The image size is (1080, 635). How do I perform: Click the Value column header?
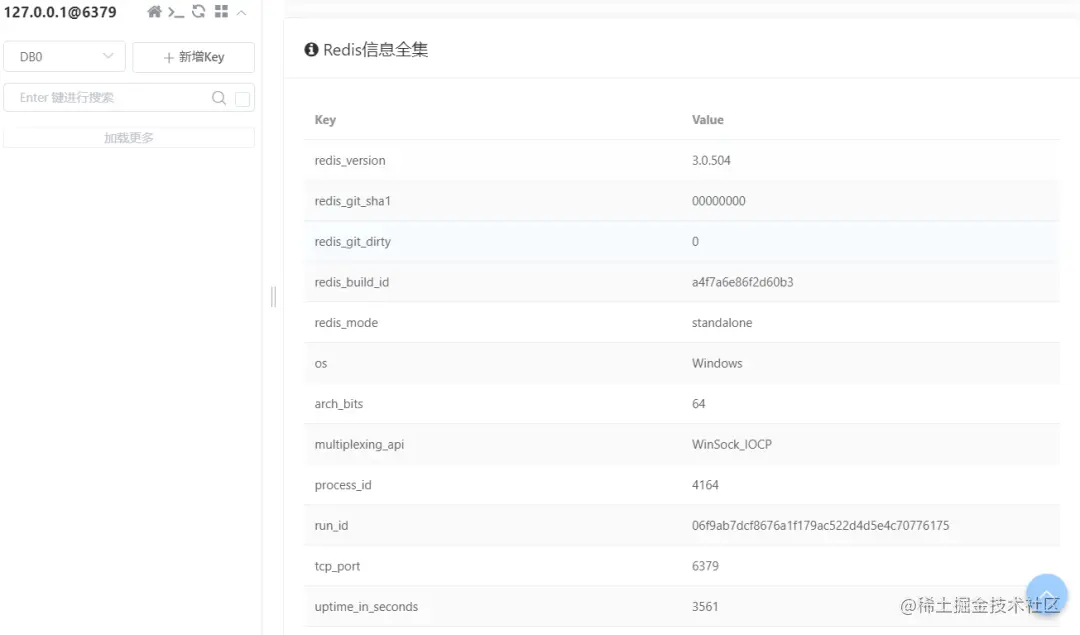(707, 120)
